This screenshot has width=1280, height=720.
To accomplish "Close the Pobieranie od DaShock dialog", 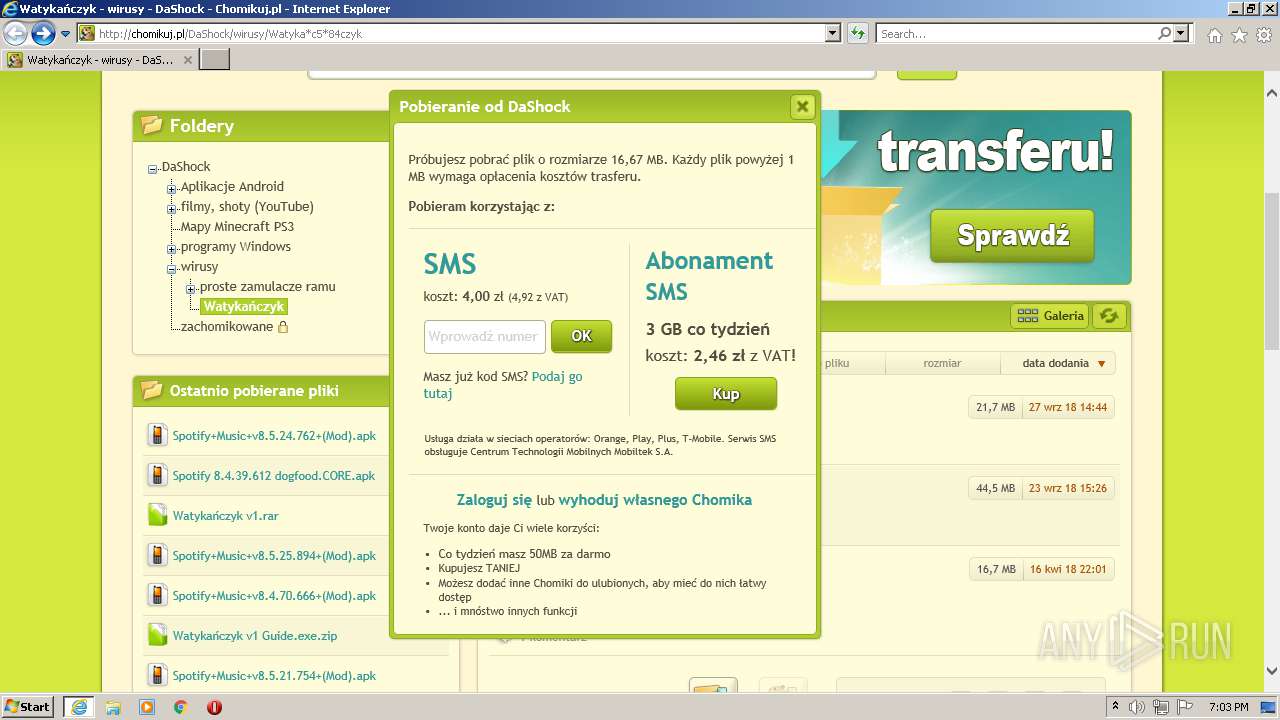I will [x=802, y=107].
